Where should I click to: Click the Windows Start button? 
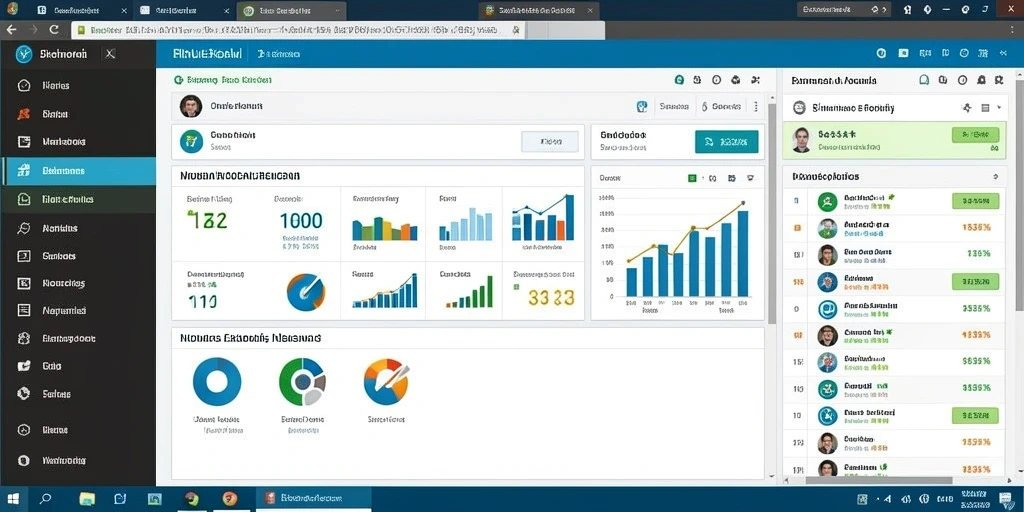pyautogui.click(x=13, y=498)
